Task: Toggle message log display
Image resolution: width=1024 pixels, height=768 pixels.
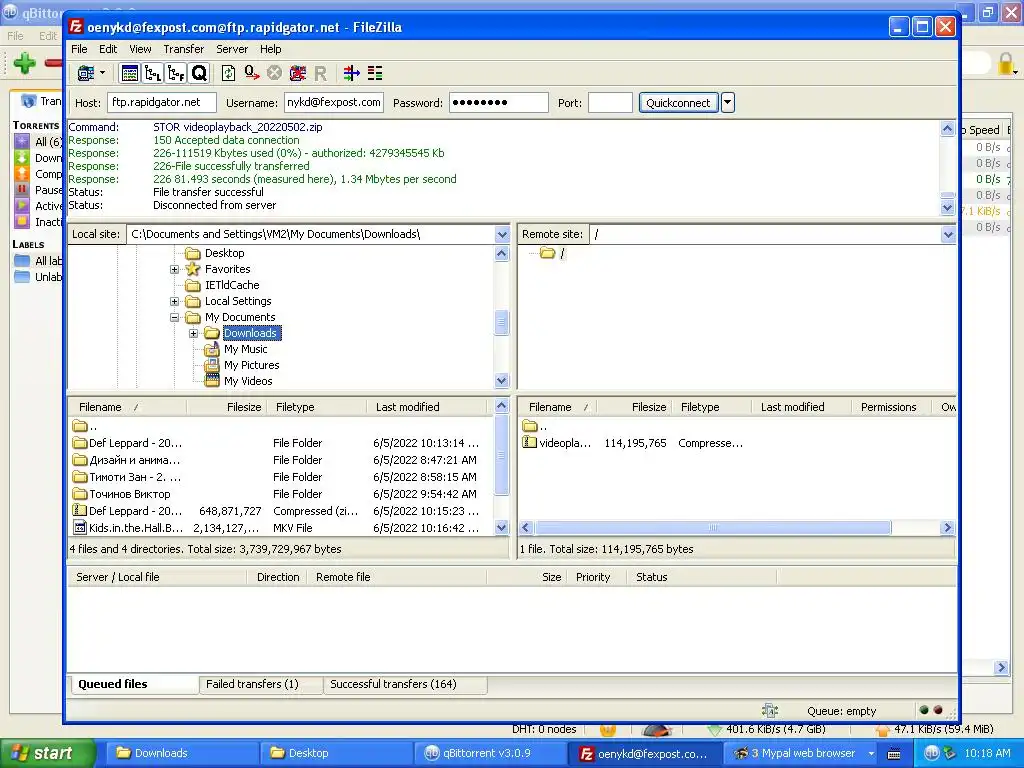Action: click(x=130, y=73)
